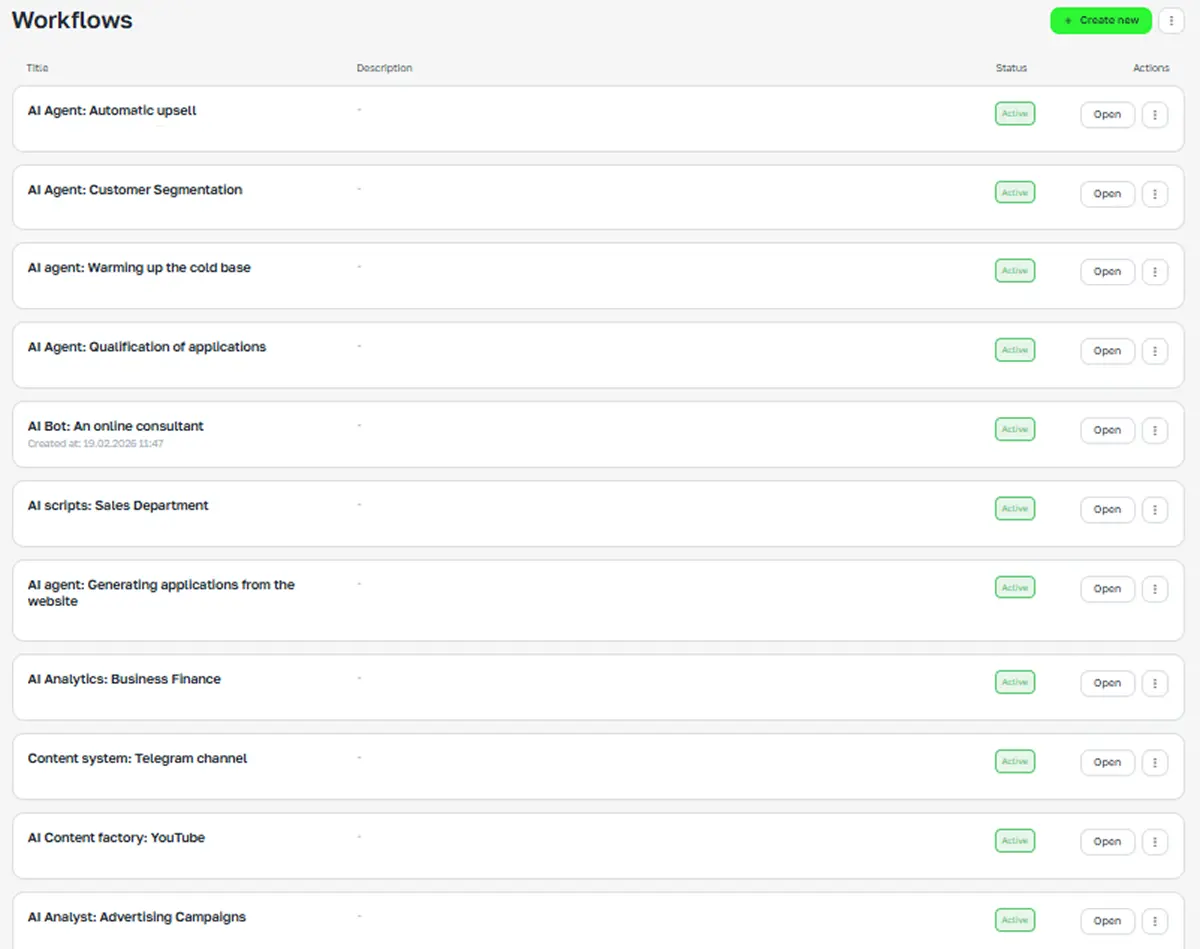Open the page options menu beside Create new
The image size is (1200, 949).
(x=1171, y=20)
